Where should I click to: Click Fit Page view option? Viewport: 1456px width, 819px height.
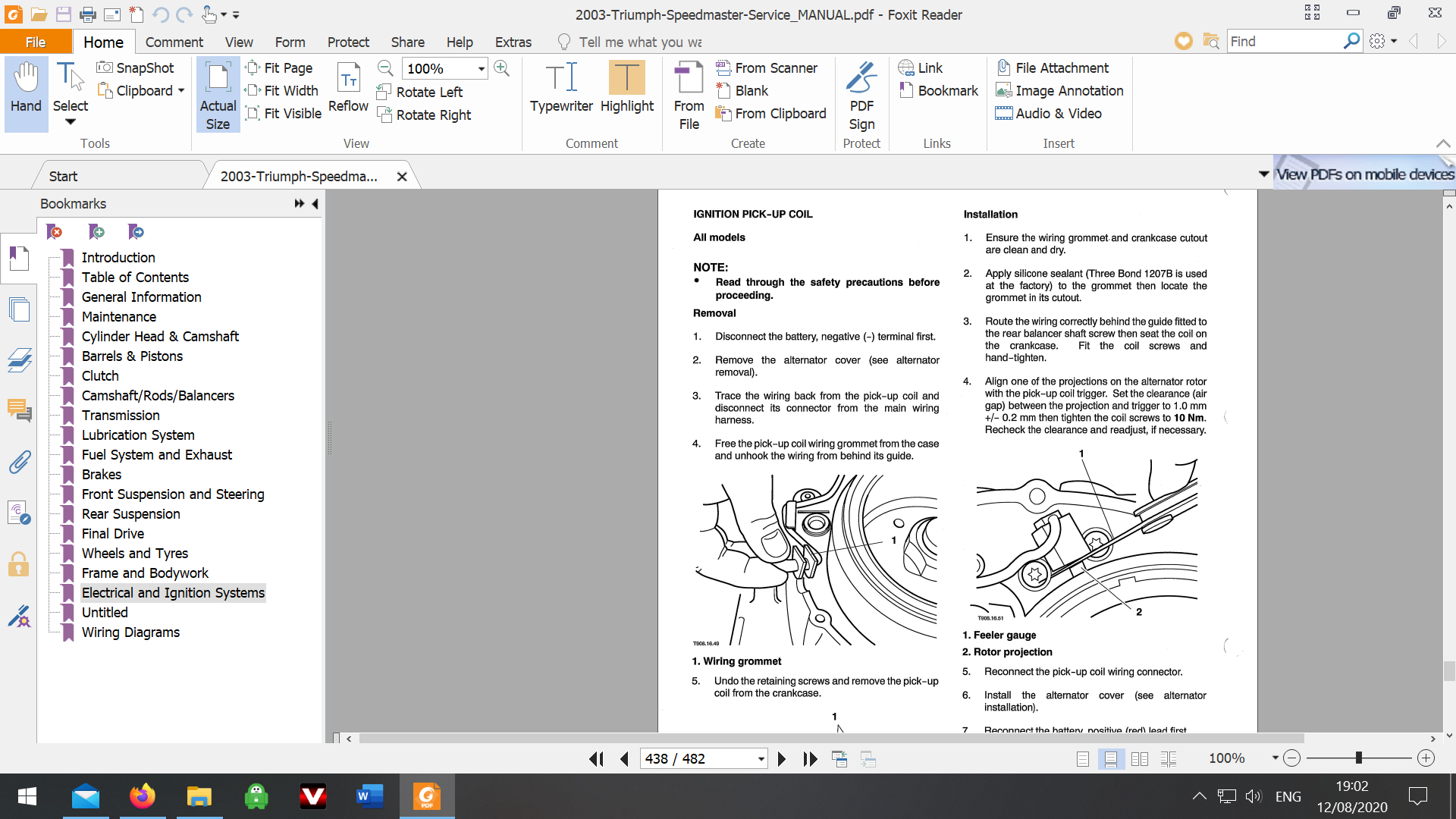pyautogui.click(x=279, y=67)
